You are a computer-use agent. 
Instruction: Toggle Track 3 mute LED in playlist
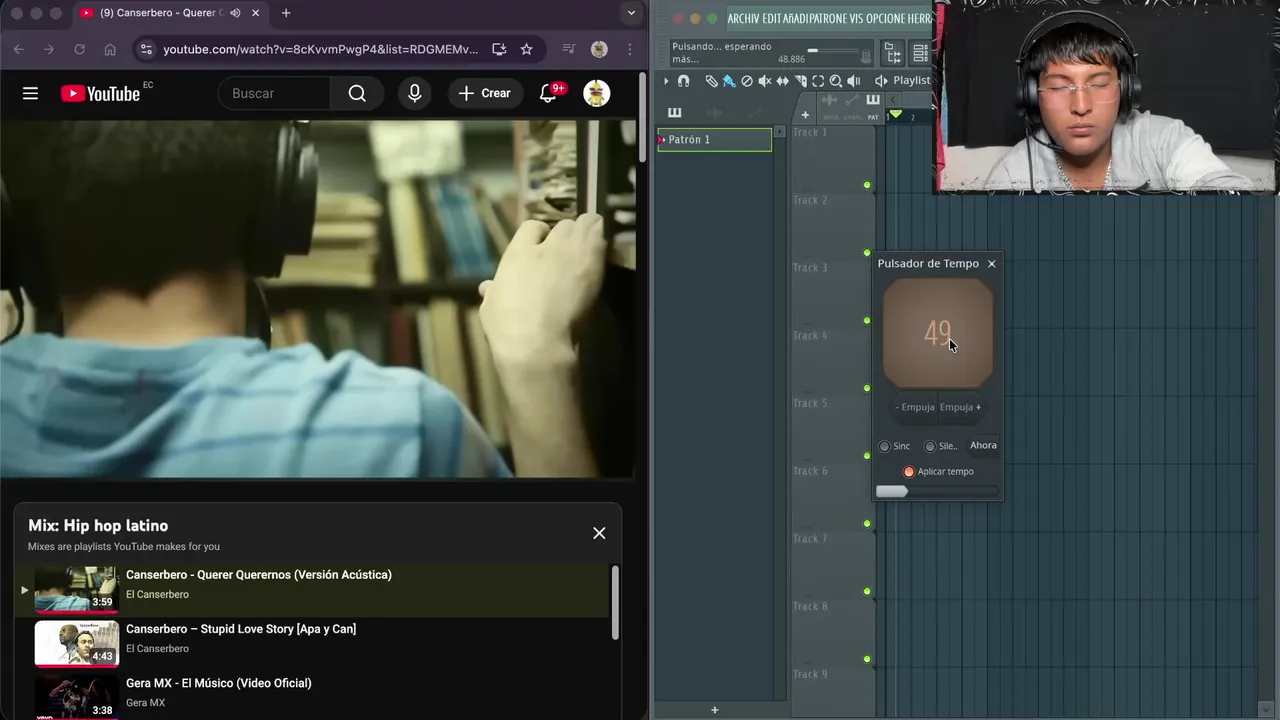(x=867, y=320)
